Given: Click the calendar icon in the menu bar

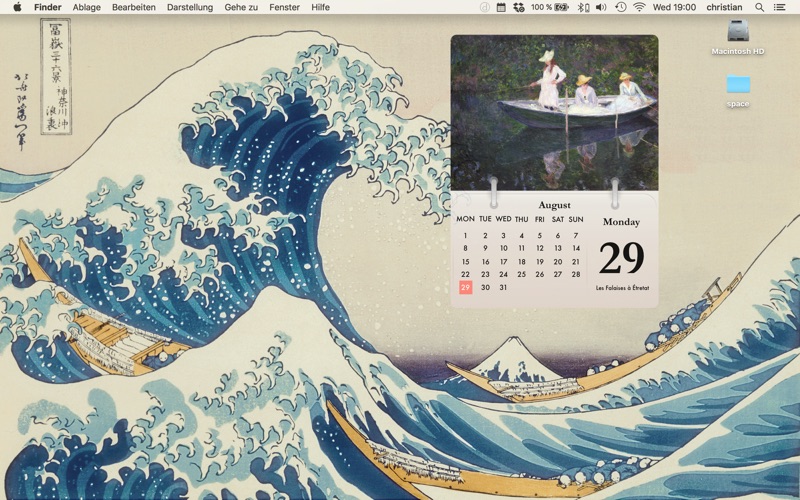Looking at the screenshot, I should (501, 7).
